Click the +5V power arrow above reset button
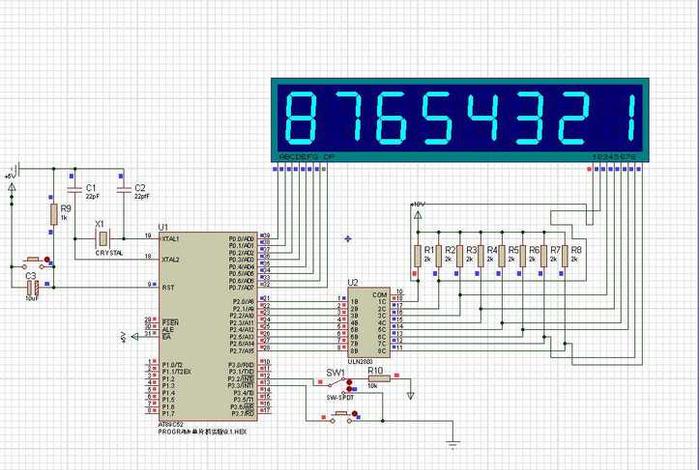 pos(12,187)
